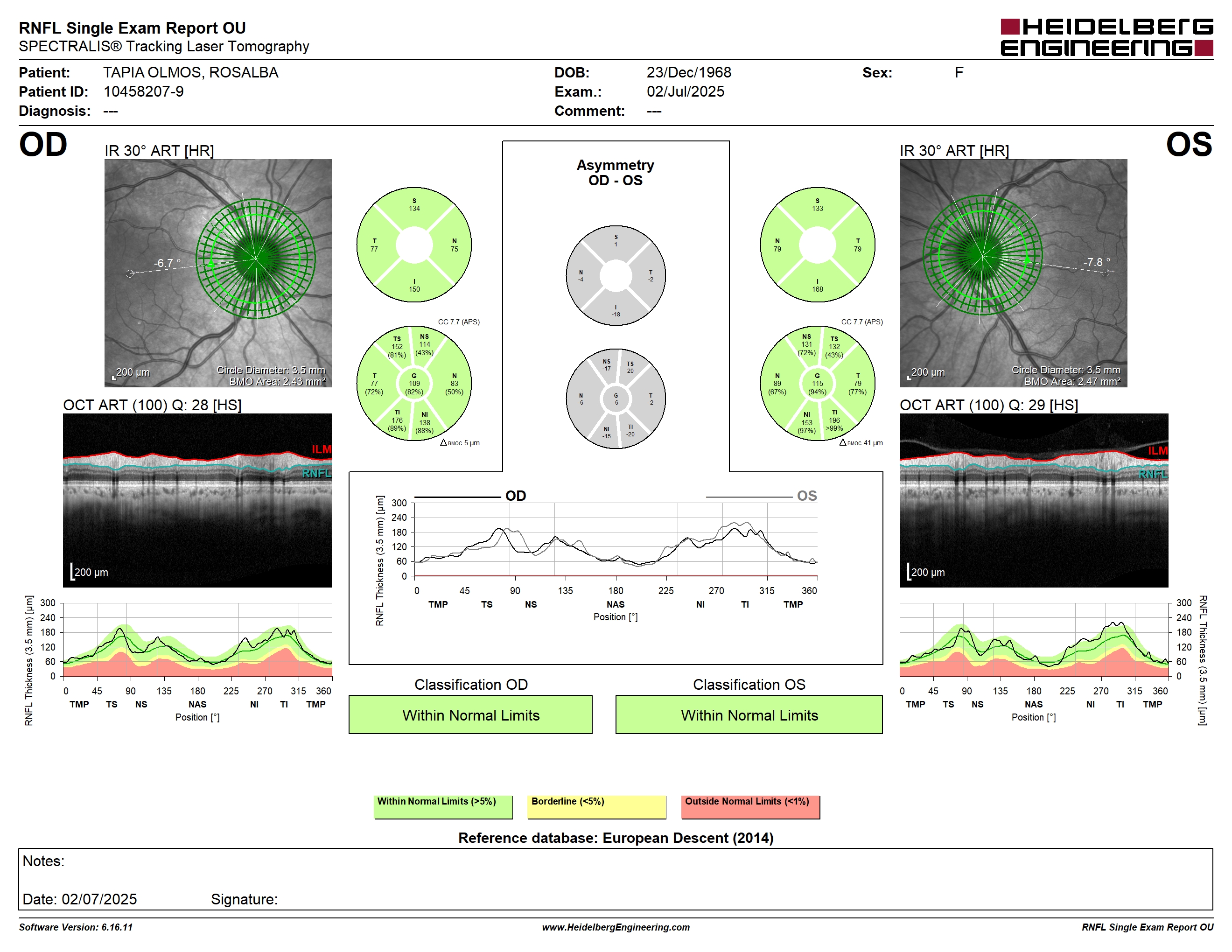
Task: Click the OS legend label in comparison graph
Action: click(807, 496)
